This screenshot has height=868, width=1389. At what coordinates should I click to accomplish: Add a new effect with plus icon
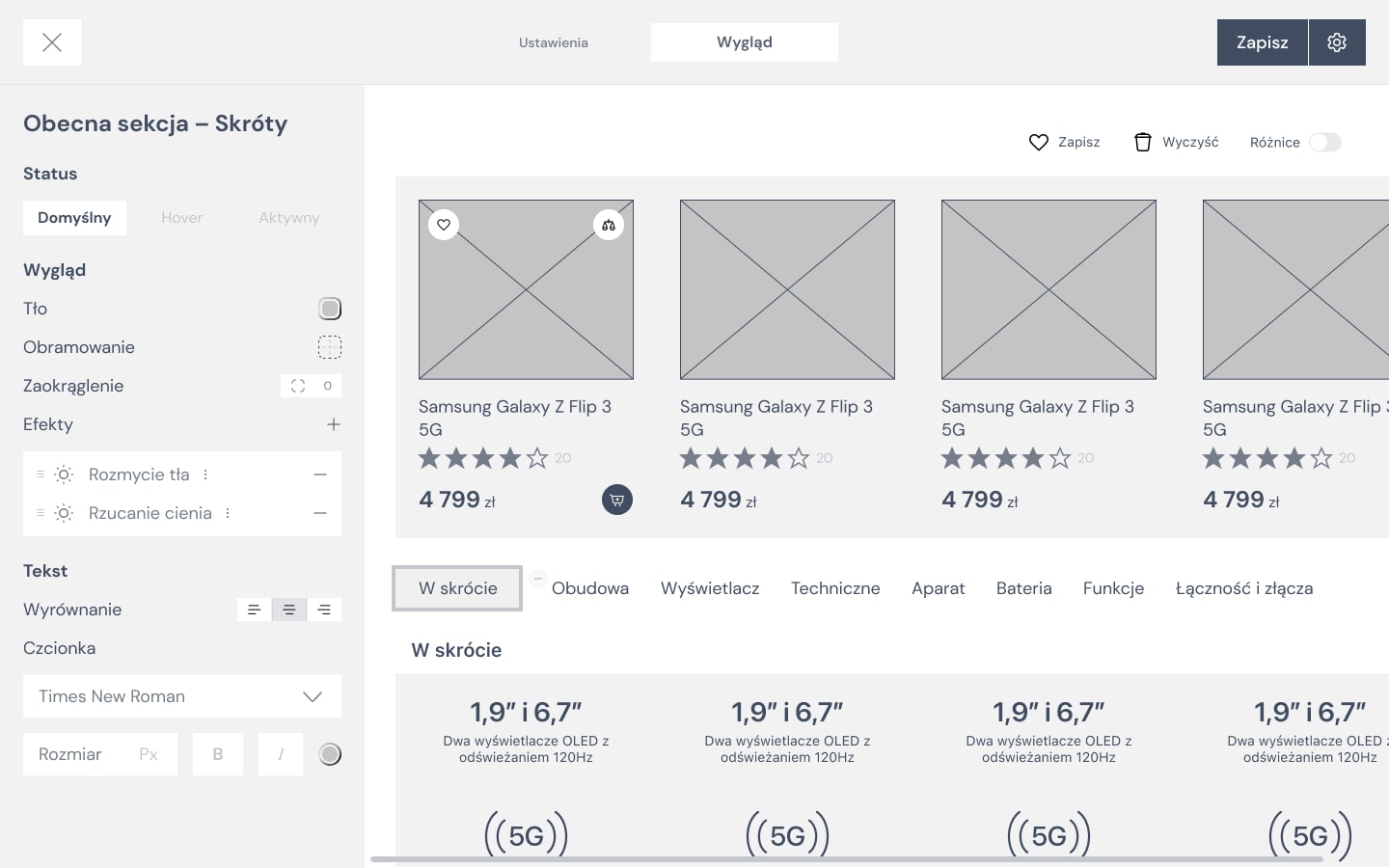click(x=334, y=424)
